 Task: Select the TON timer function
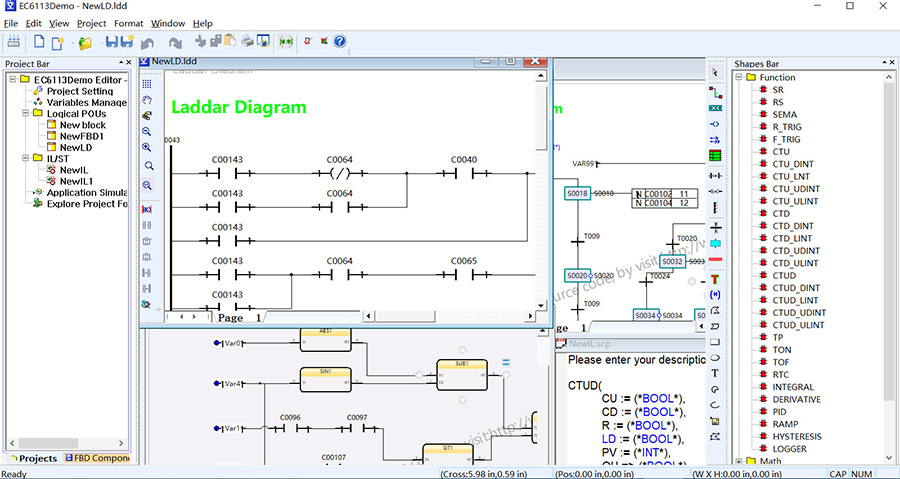[782, 349]
